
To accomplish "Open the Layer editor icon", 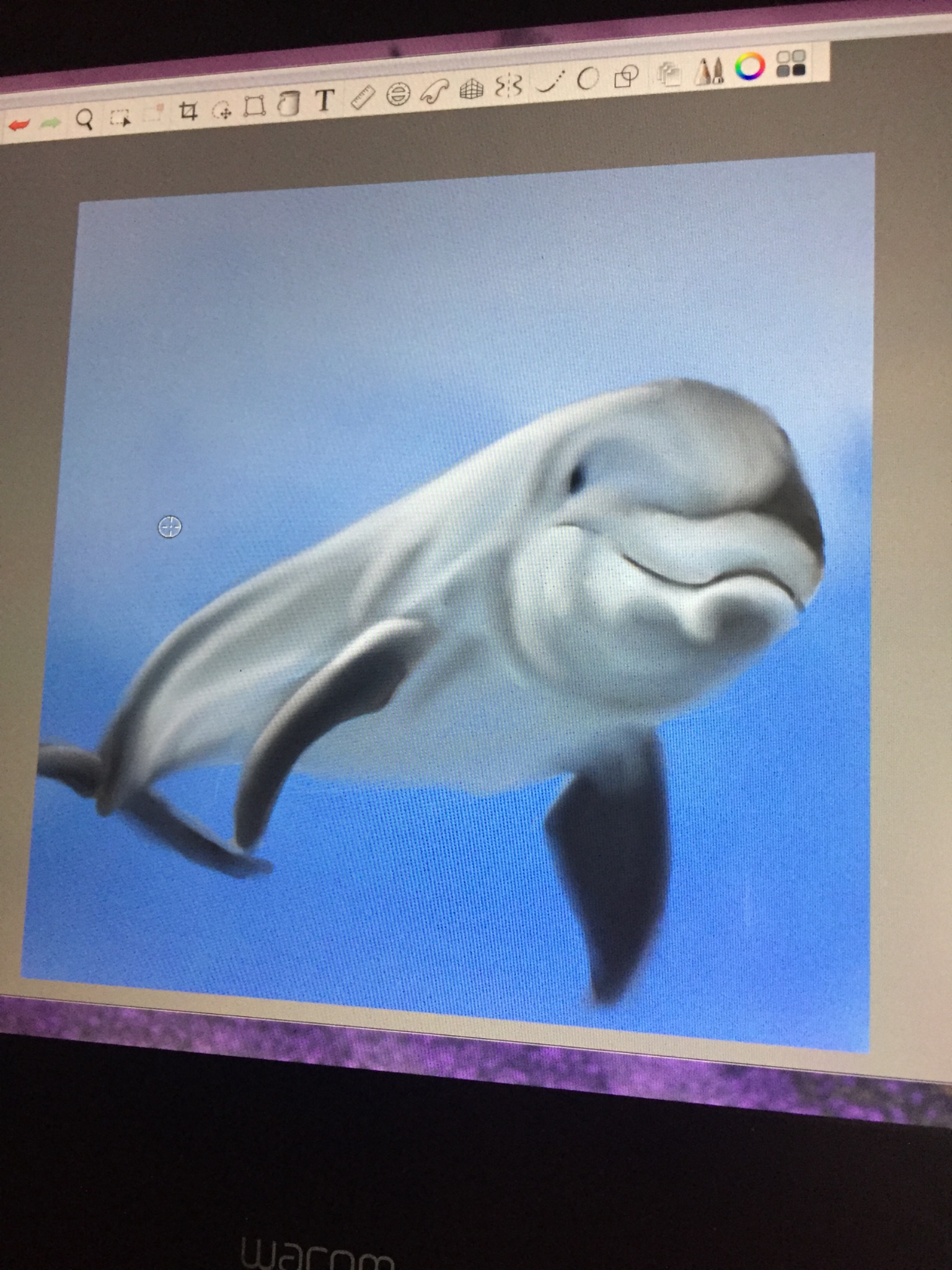I will tap(669, 74).
